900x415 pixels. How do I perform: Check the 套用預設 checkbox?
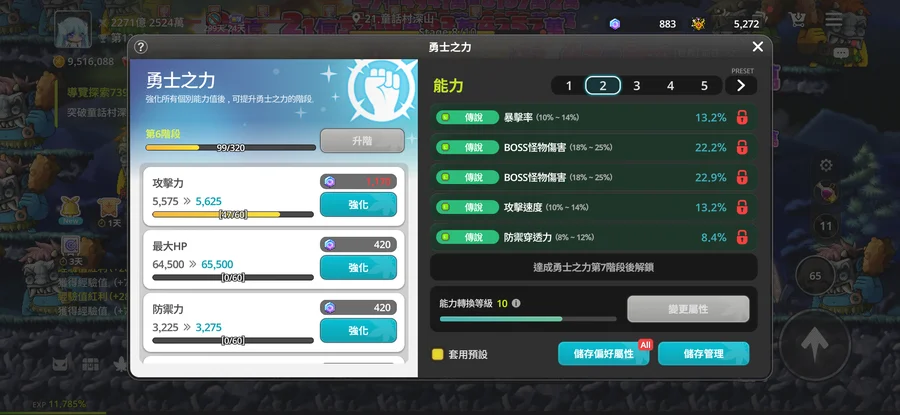pos(438,354)
